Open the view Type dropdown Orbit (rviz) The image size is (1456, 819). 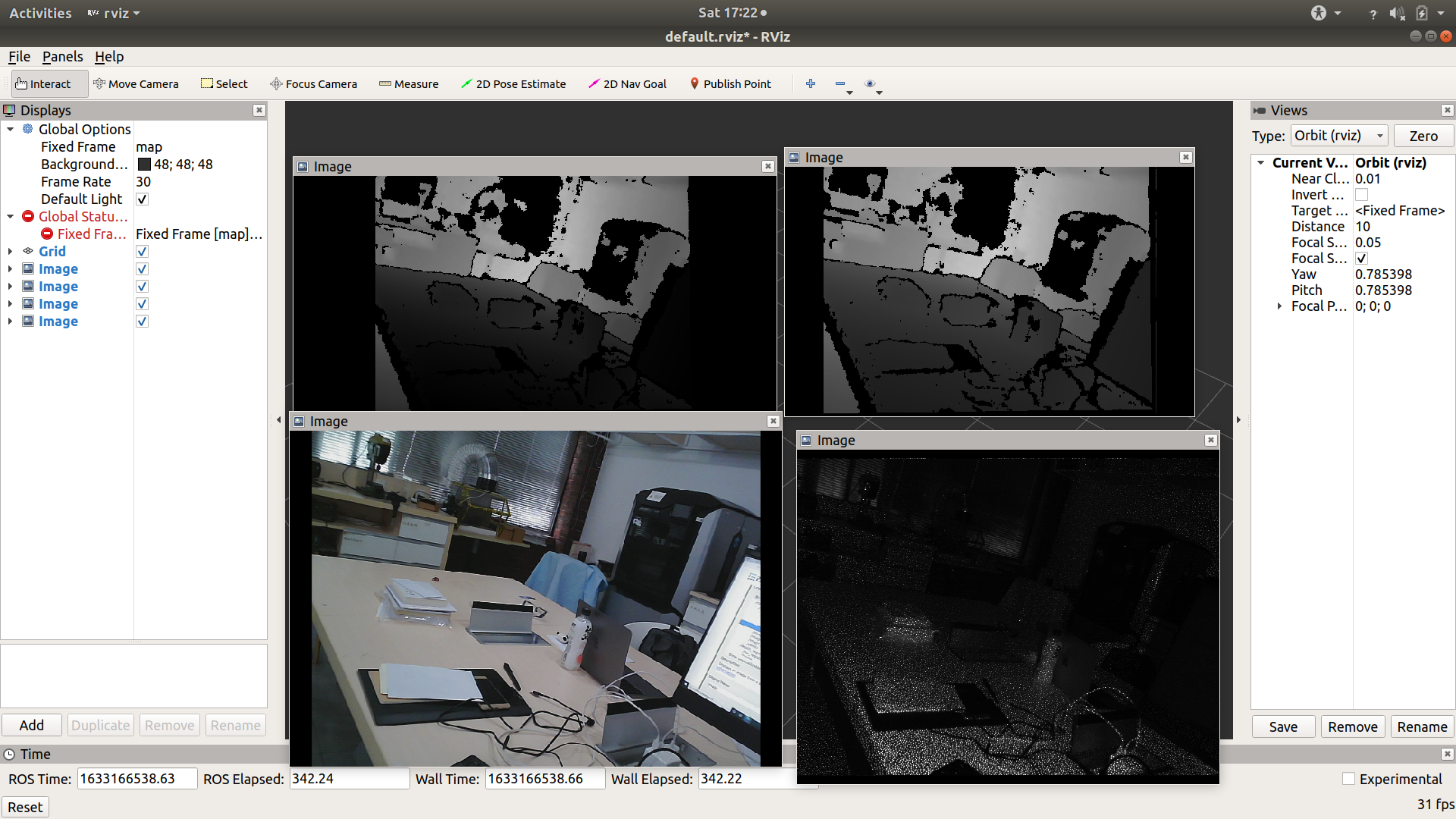[x=1339, y=136]
